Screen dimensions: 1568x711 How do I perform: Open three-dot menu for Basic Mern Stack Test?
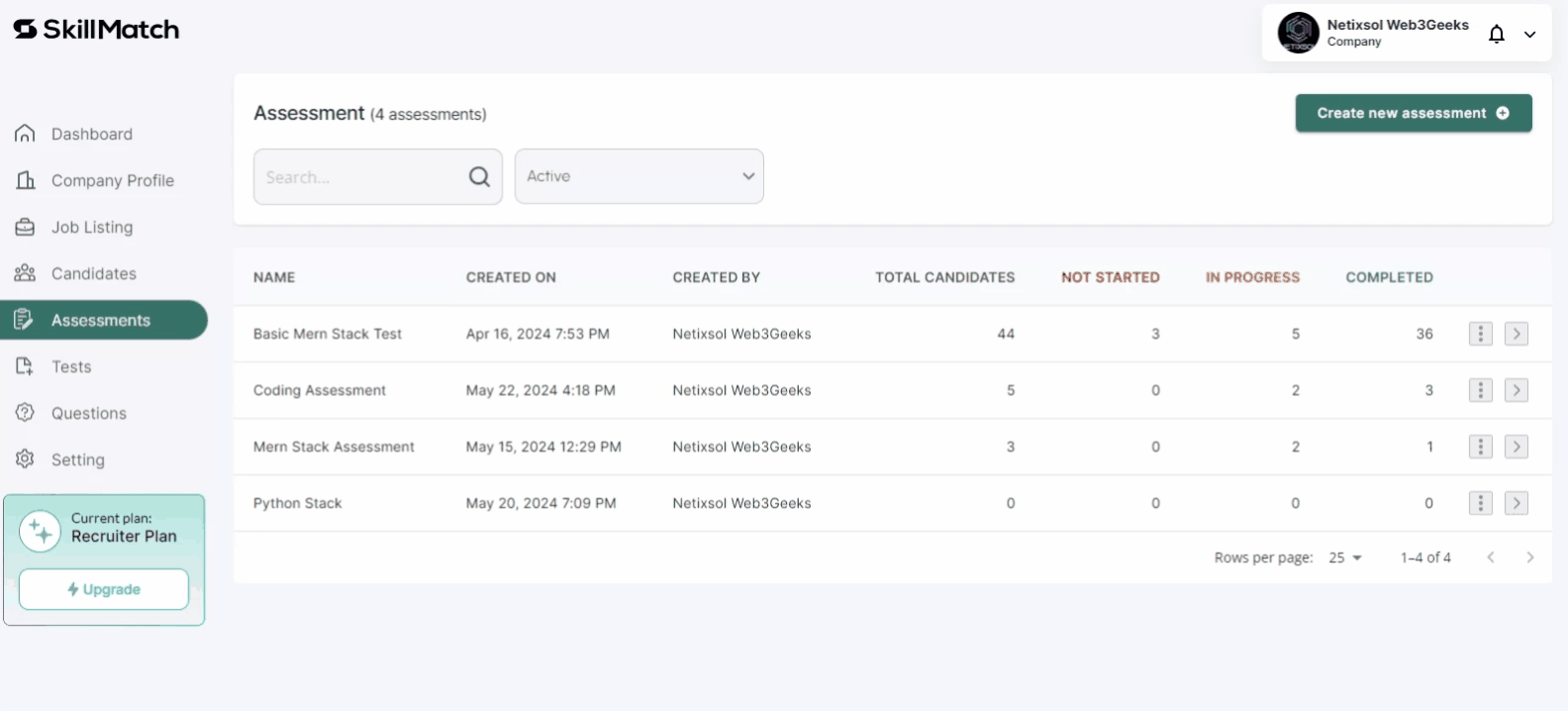(1480, 334)
